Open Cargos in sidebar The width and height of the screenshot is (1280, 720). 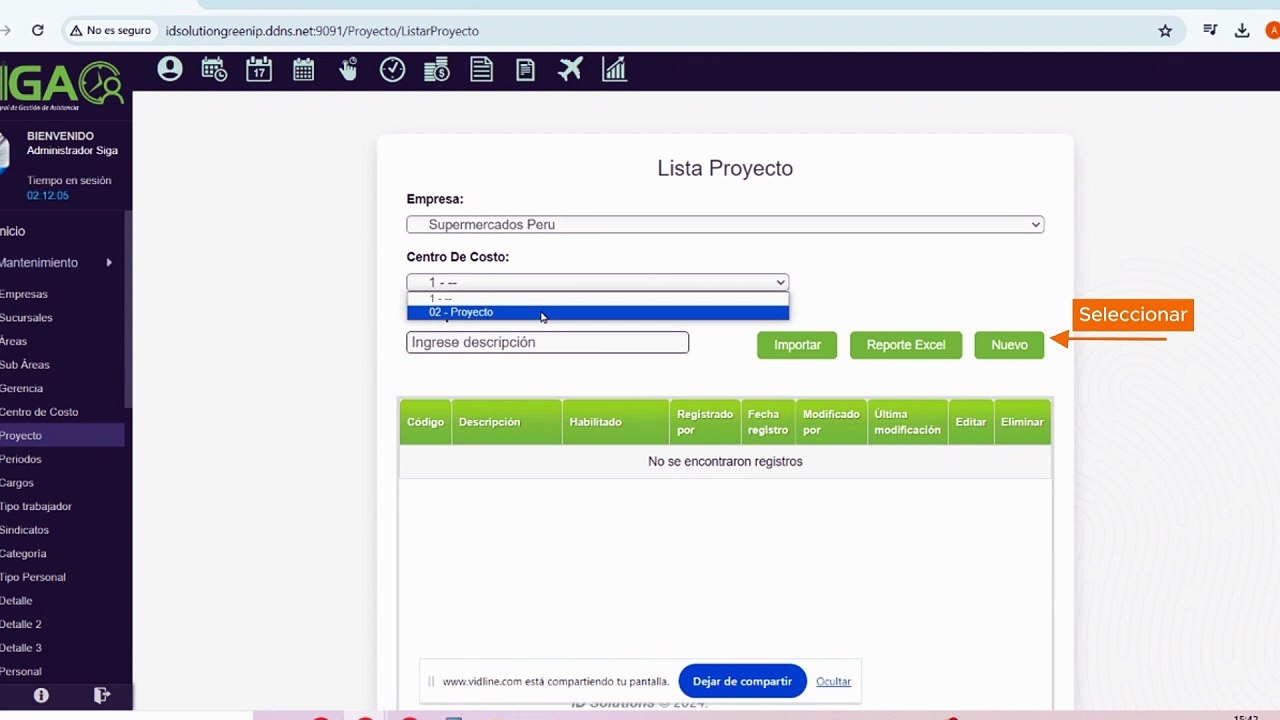[x=17, y=483]
